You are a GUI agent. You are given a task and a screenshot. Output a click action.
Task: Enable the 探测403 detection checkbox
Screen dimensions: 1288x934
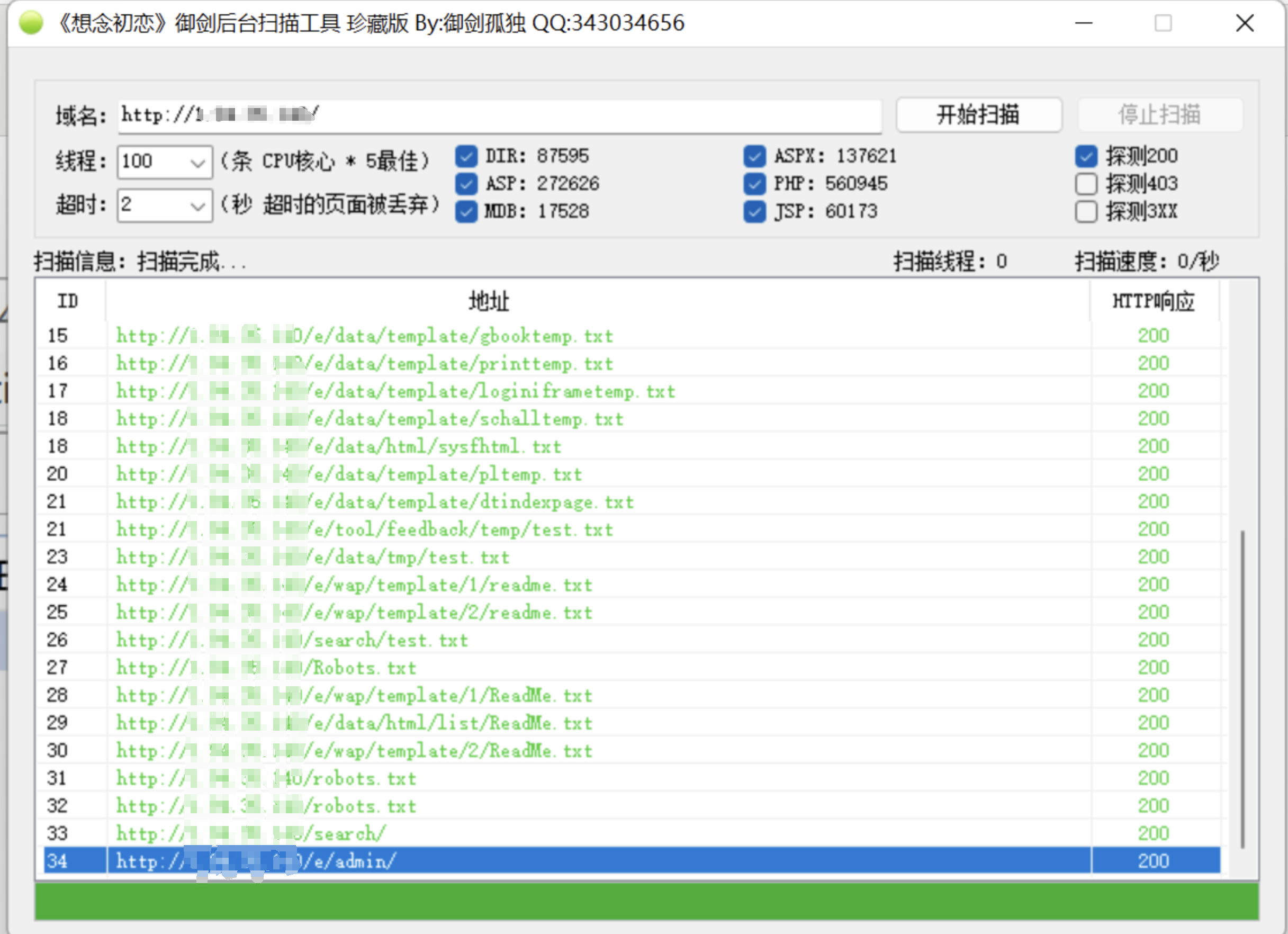[x=1085, y=184]
